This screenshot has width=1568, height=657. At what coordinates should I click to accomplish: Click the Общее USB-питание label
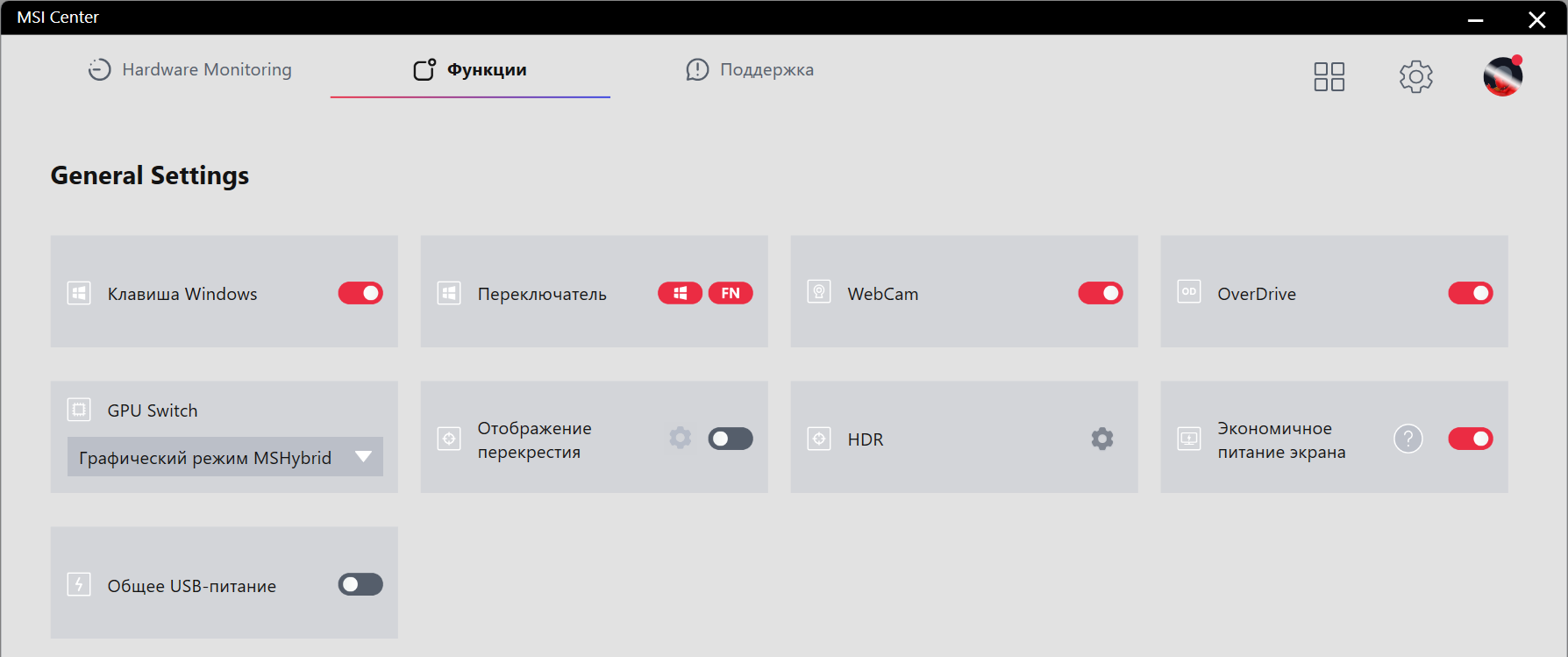coord(192,586)
